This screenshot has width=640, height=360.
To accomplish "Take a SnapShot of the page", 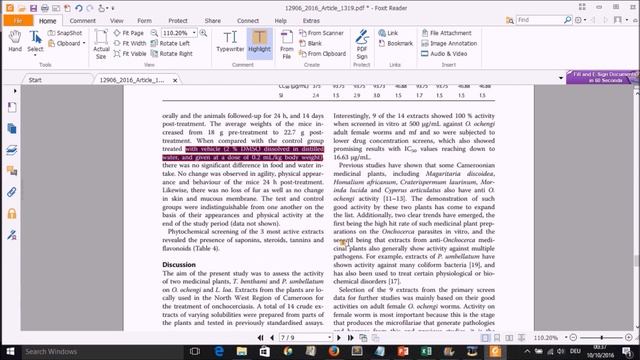I will (x=65, y=33).
